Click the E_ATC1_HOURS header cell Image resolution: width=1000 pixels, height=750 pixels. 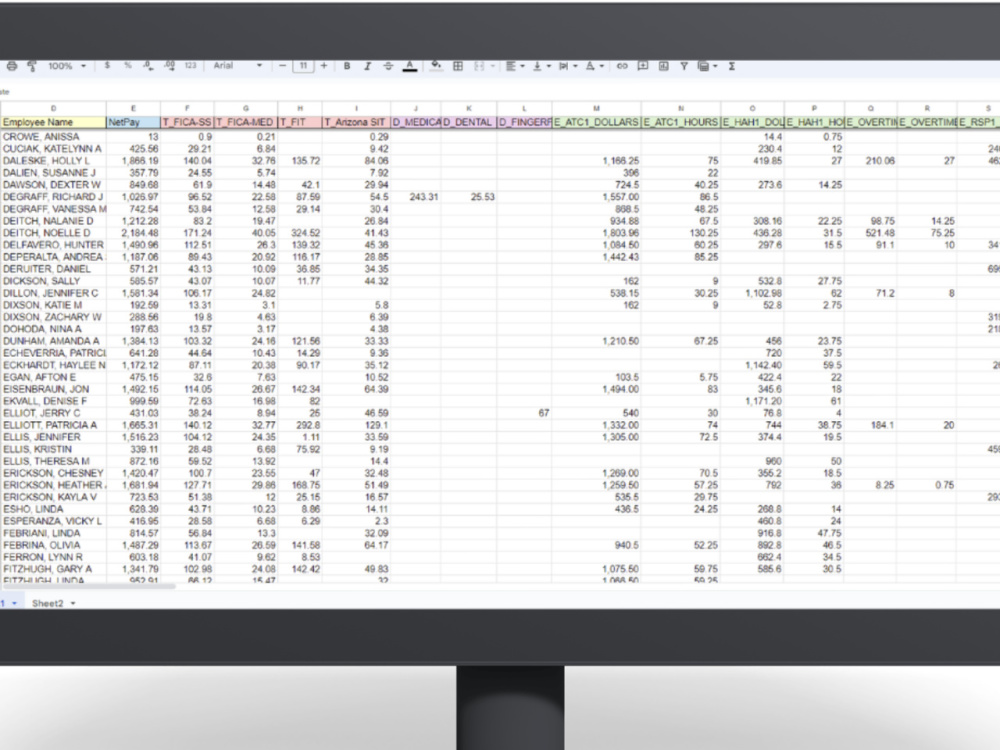click(x=681, y=122)
